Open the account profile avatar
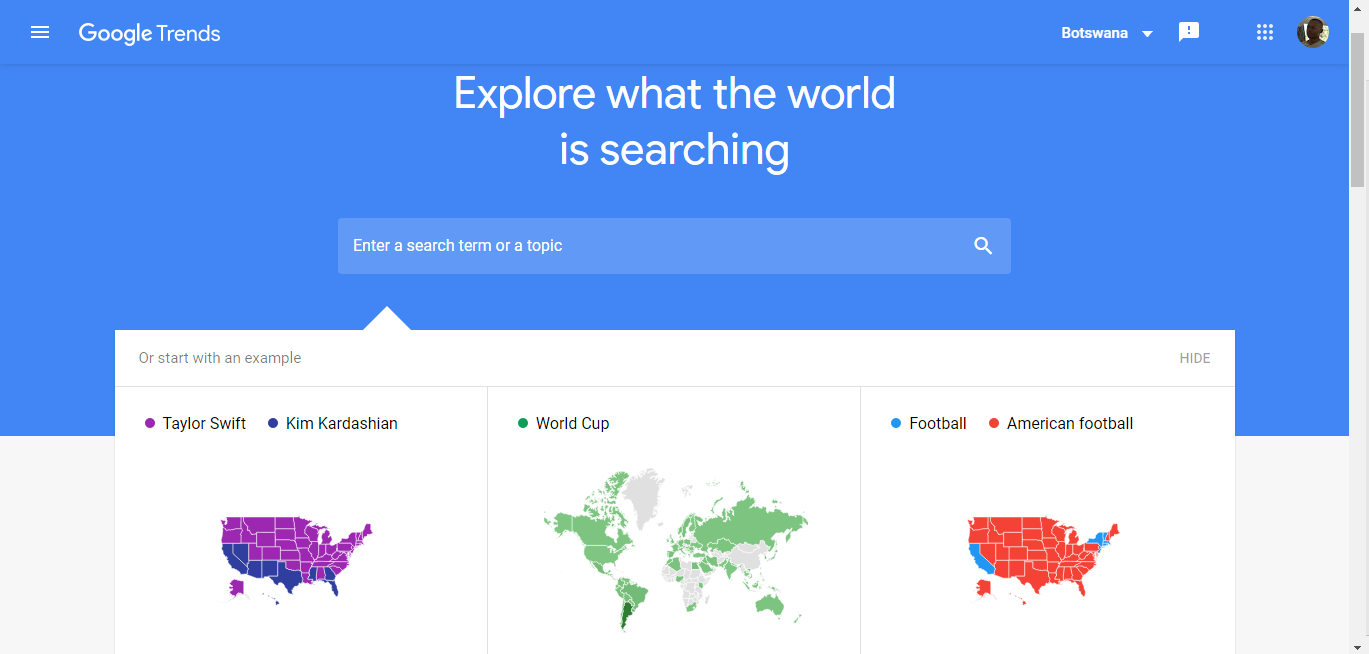This screenshot has width=1369, height=654. coord(1313,32)
